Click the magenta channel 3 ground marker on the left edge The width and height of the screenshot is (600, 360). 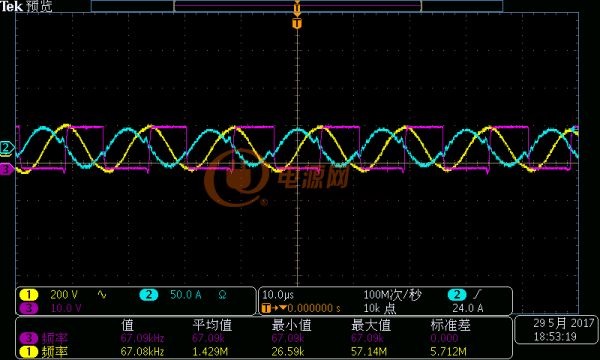coord(7,169)
